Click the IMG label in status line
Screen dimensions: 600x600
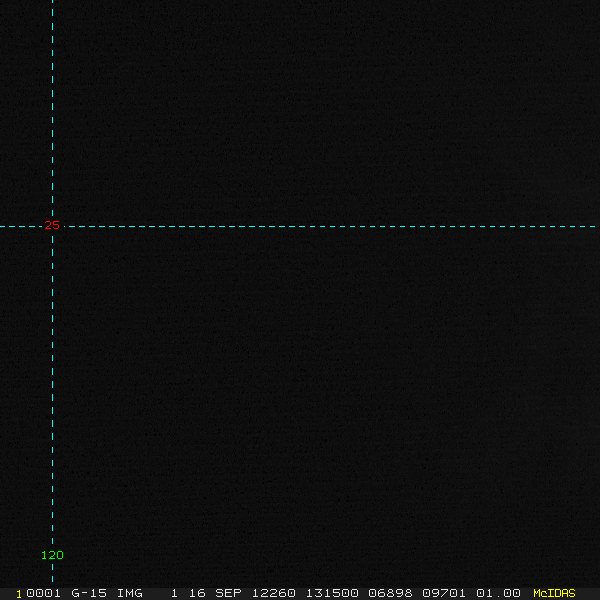(130, 593)
